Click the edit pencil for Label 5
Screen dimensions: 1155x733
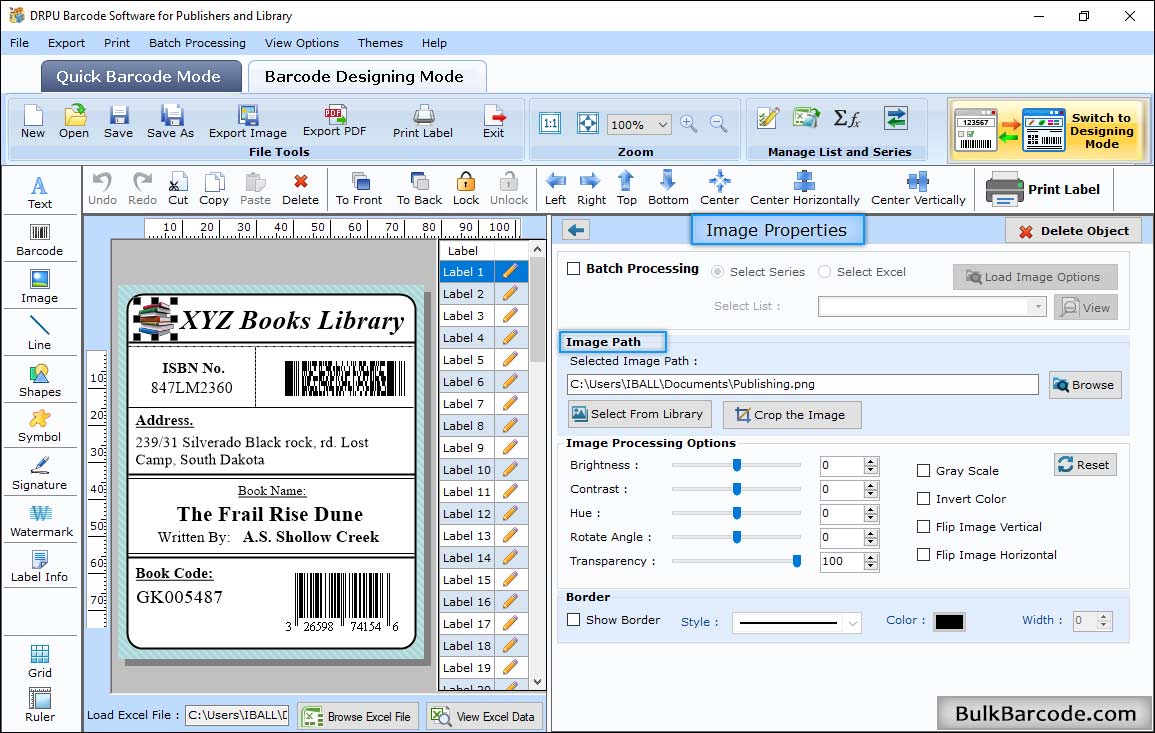point(510,360)
